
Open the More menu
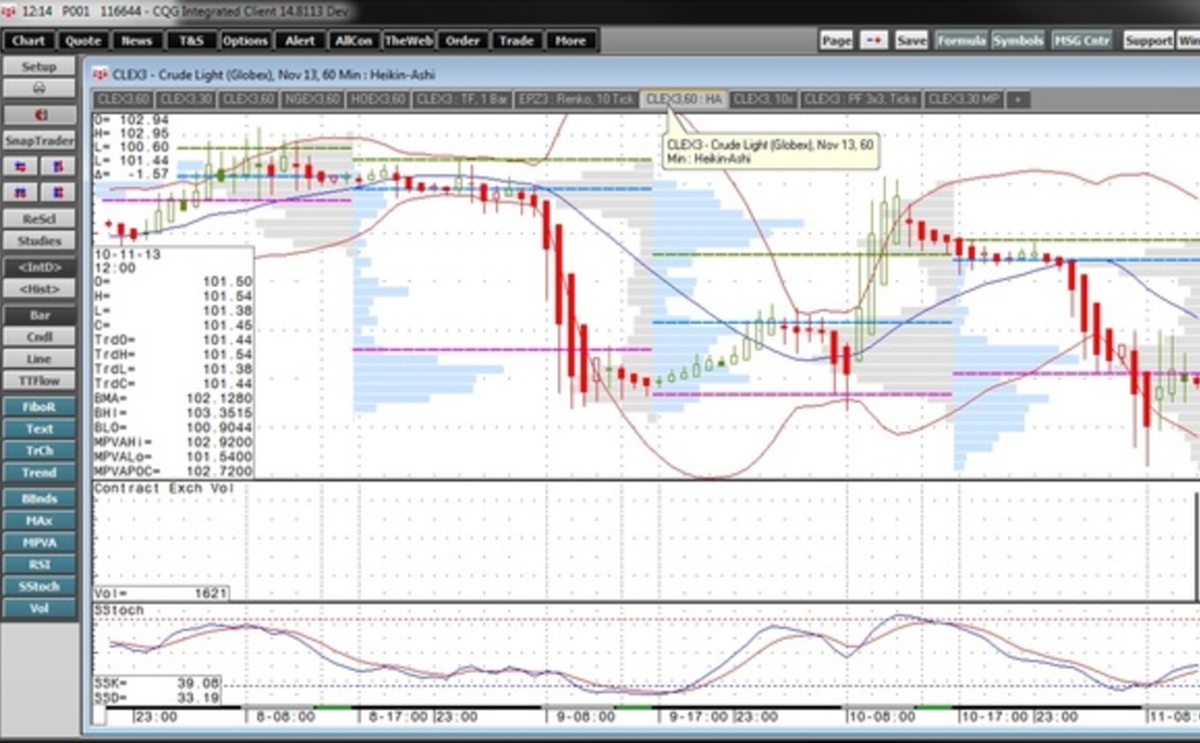click(570, 41)
